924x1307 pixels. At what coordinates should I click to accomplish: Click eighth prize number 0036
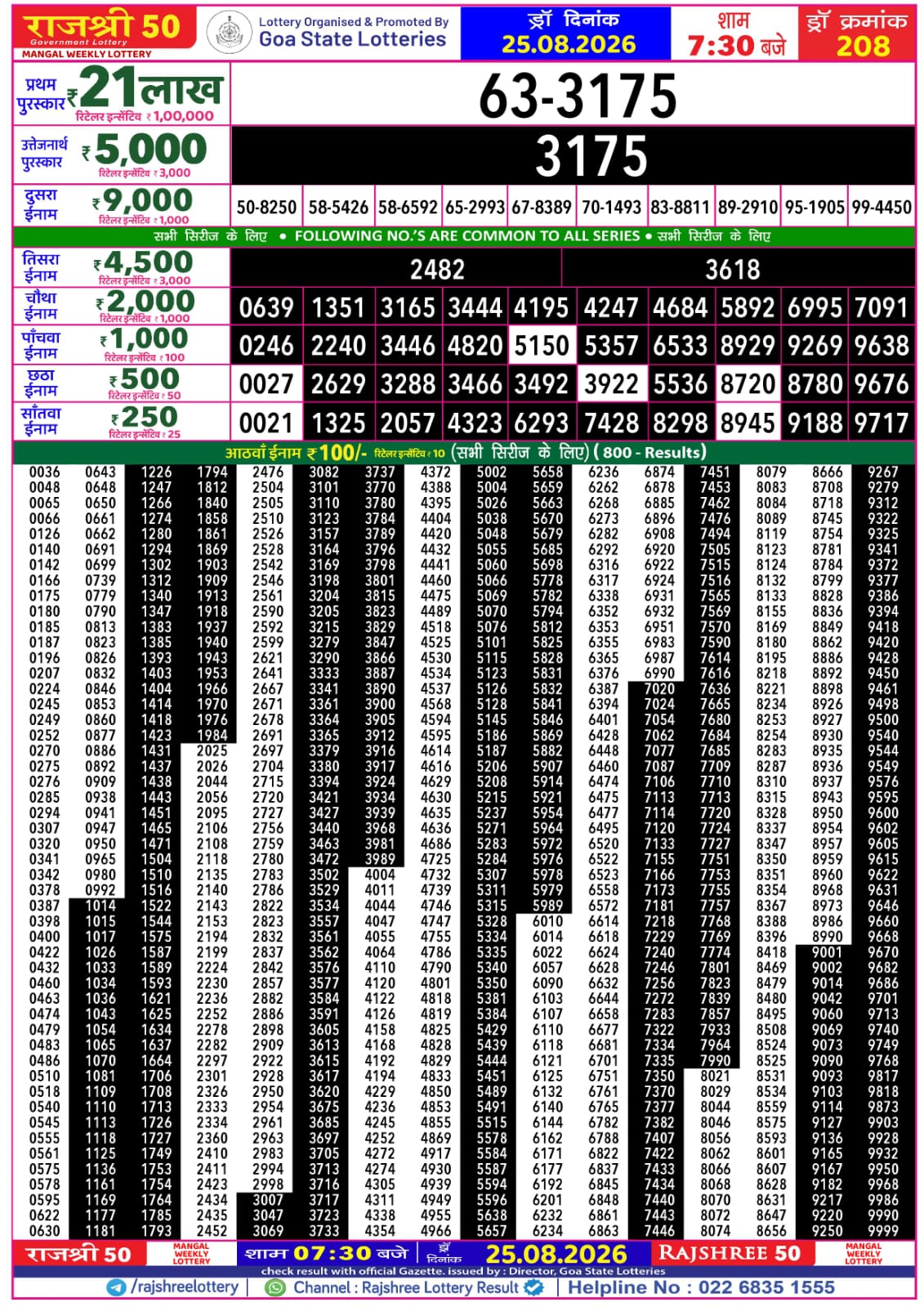pos(44,472)
